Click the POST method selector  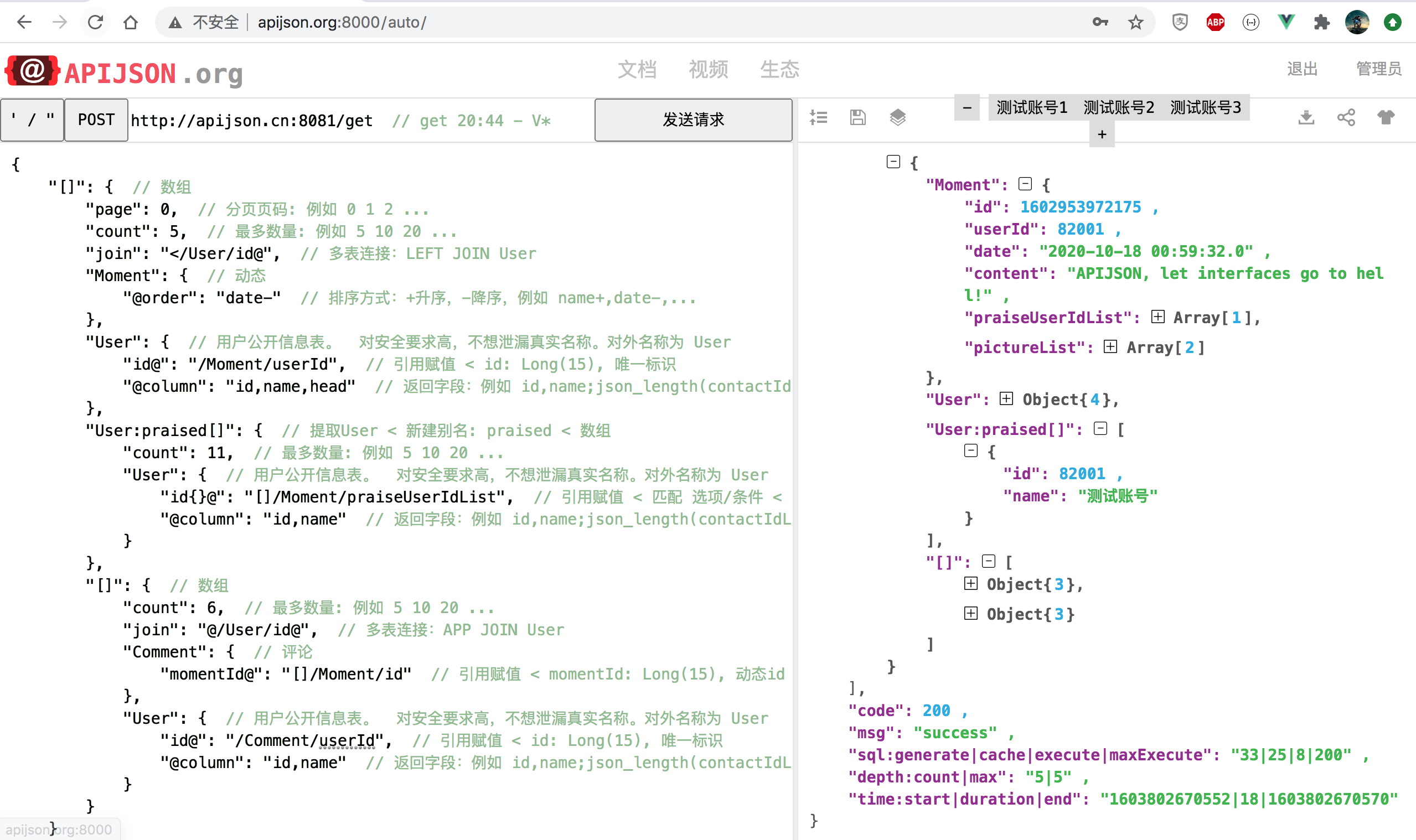96,120
